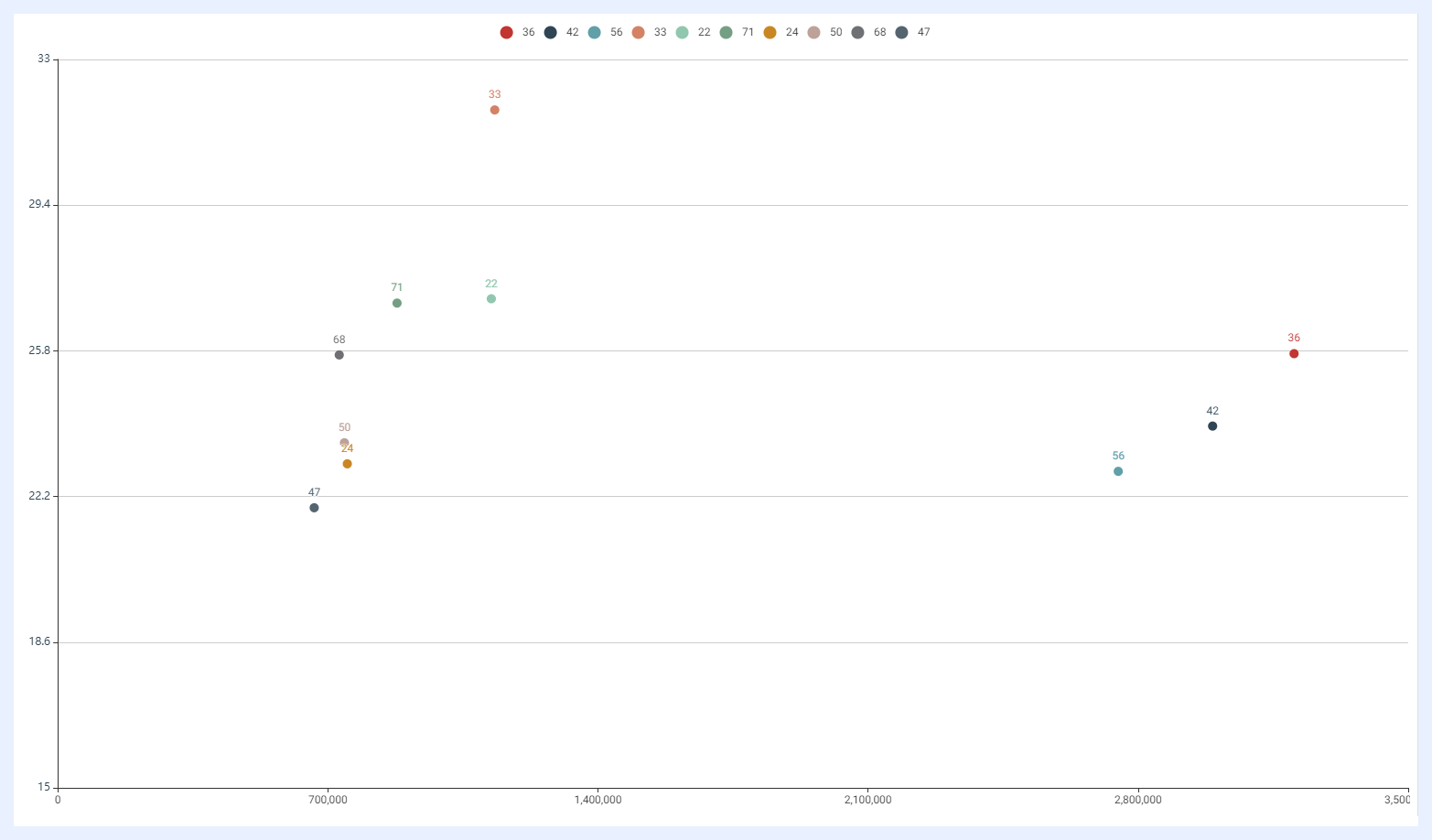Image resolution: width=1432 pixels, height=840 pixels.
Task: Click the y-axis tick label 25.8
Action: tap(39, 350)
